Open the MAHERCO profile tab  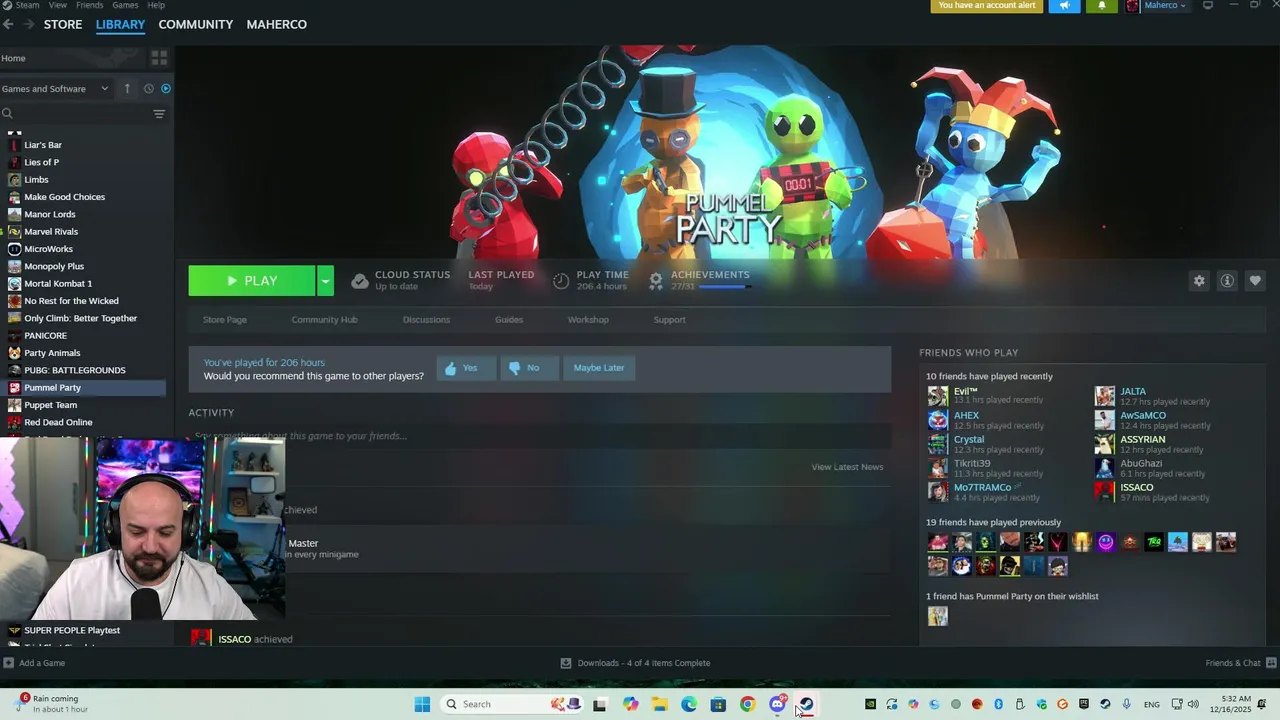pyautogui.click(x=277, y=24)
